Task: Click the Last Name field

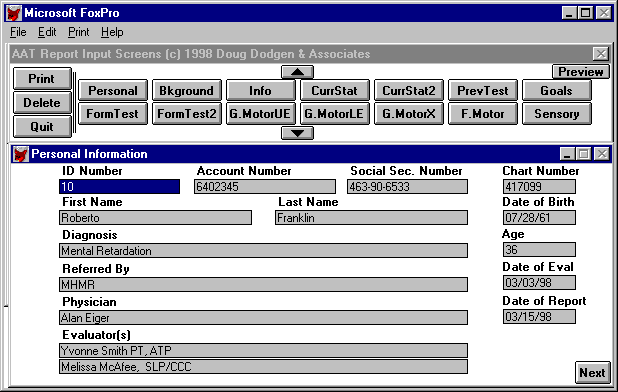Action: pyautogui.click(x=371, y=217)
